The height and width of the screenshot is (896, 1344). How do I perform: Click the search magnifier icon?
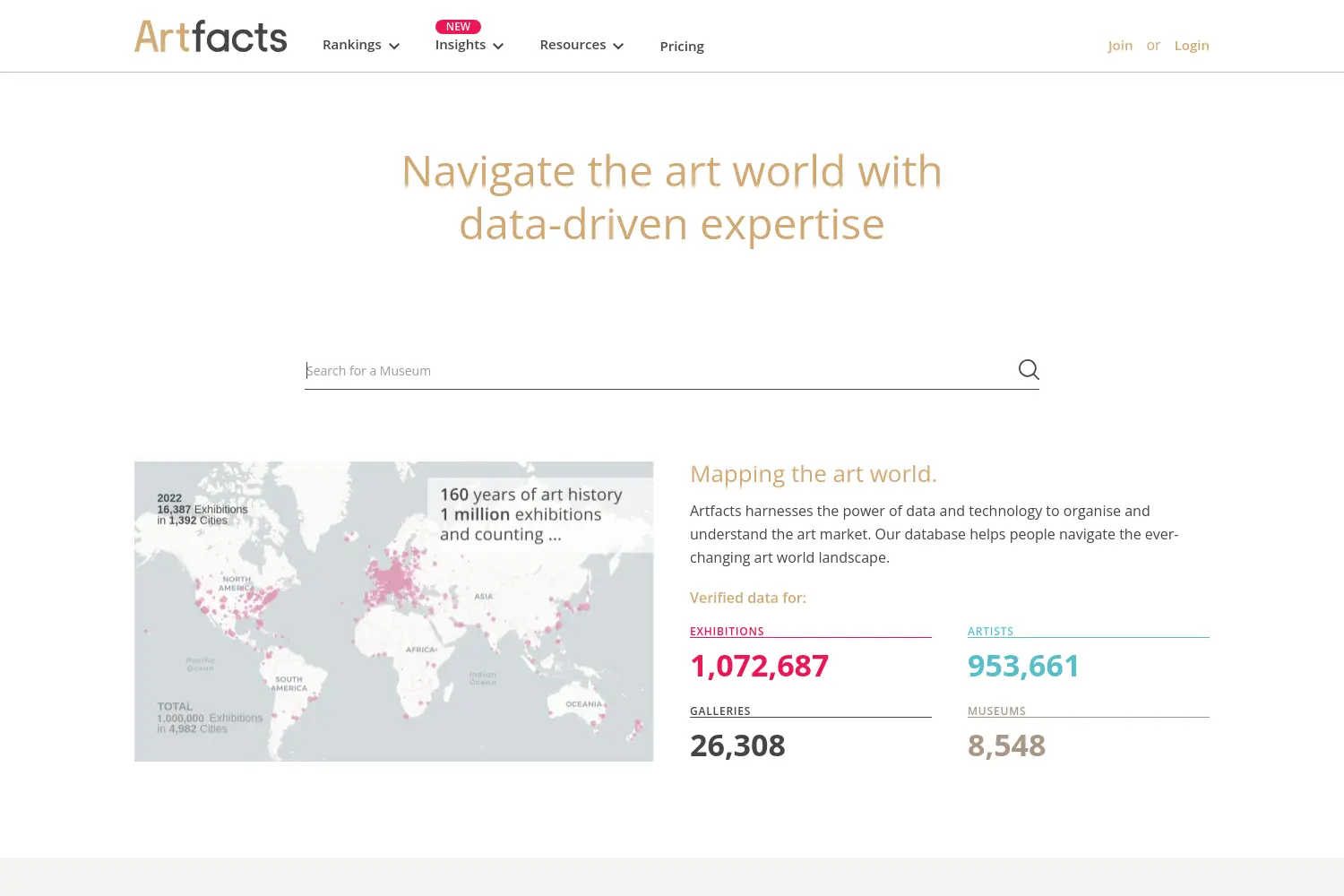(1029, 369)
